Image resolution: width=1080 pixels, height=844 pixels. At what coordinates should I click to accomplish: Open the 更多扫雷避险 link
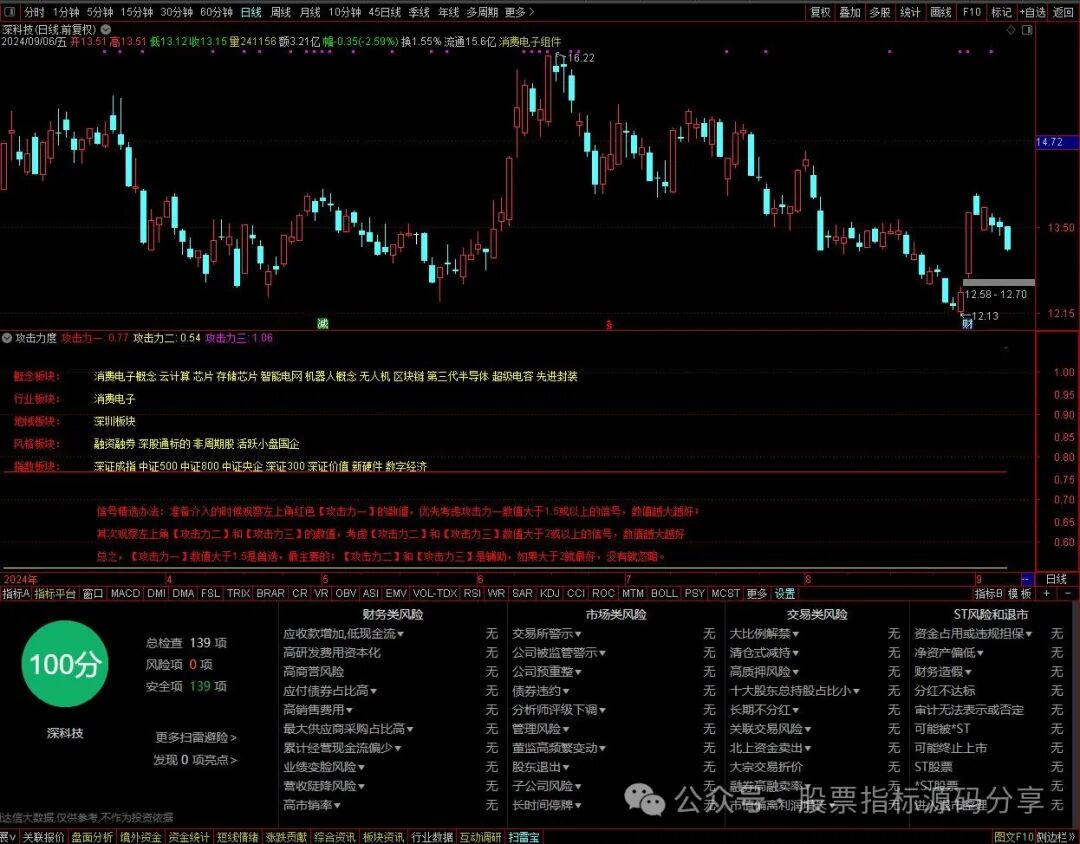tap(196, 737)
